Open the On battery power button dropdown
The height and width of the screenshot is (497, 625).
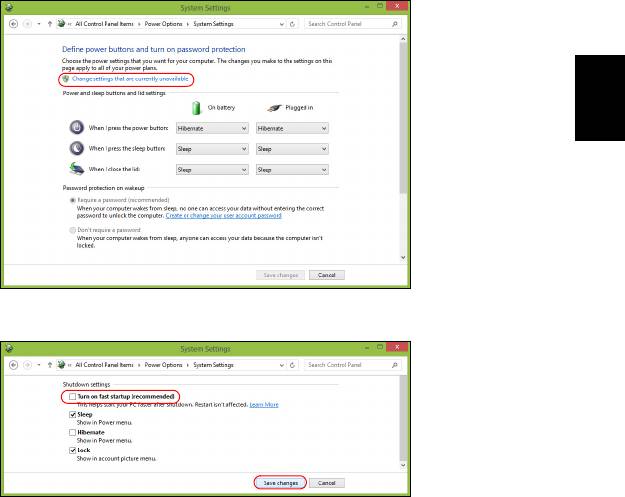pos(211,128)
